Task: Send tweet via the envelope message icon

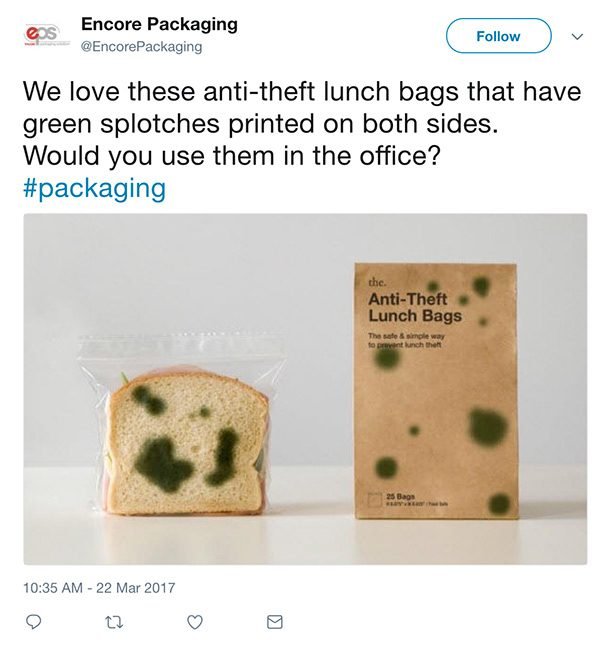Action: 275,622
